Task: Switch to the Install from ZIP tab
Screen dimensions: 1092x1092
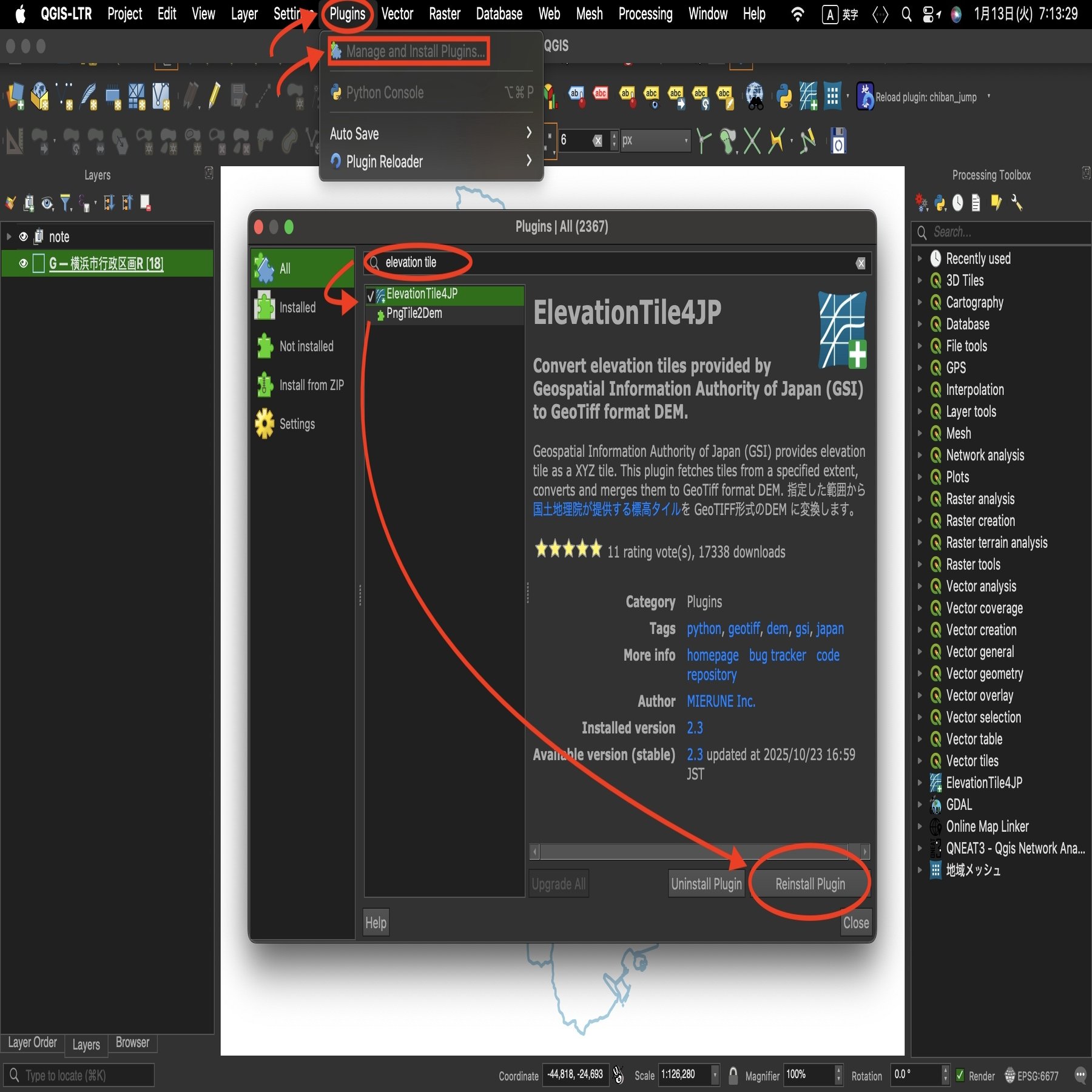Action: pyautogui.click(x=303, y=385)
